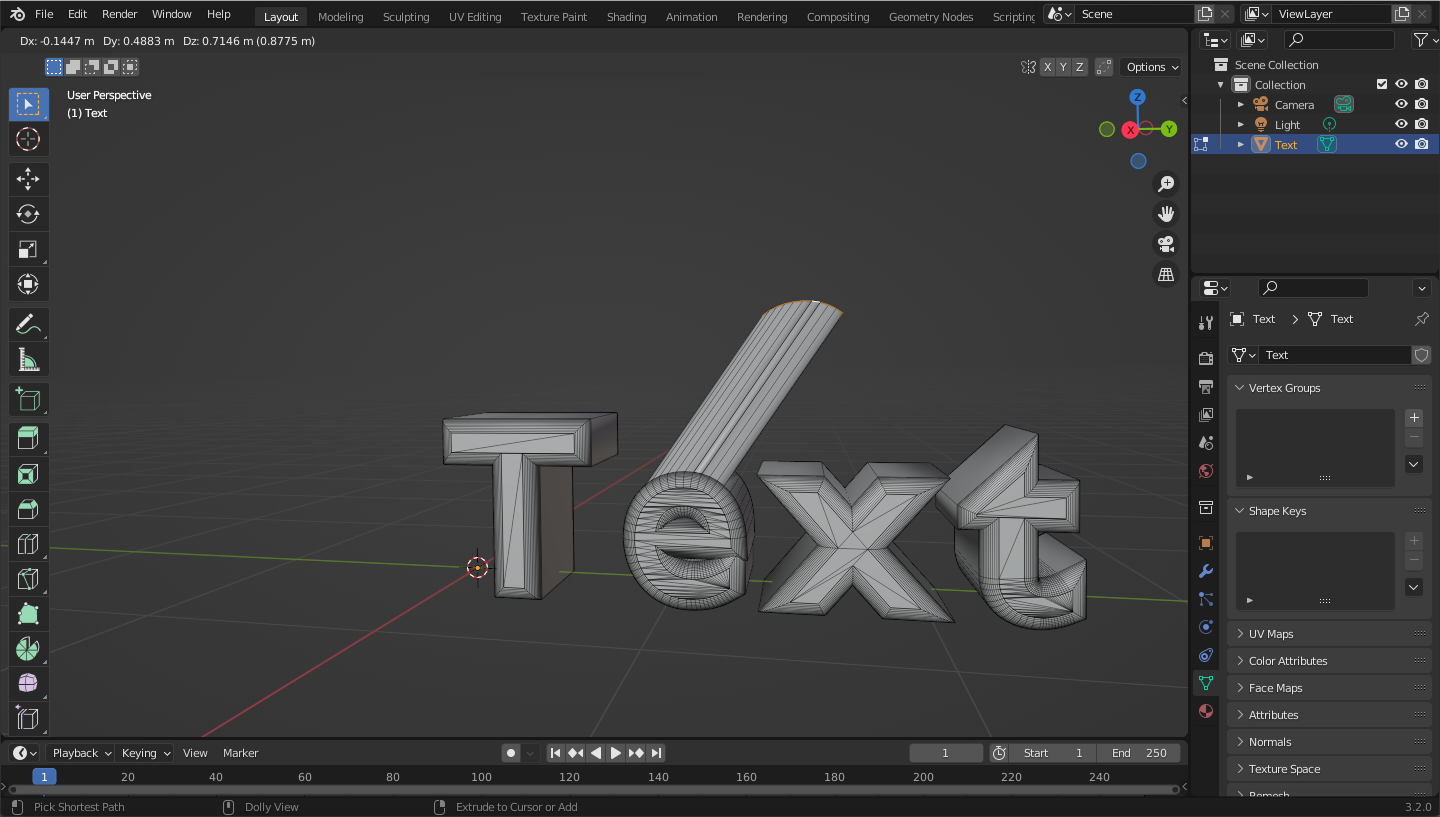The height and width of the screenshot is (817, 1440).
Task: Switch to the UV Editing workspace
Action: 475,17
